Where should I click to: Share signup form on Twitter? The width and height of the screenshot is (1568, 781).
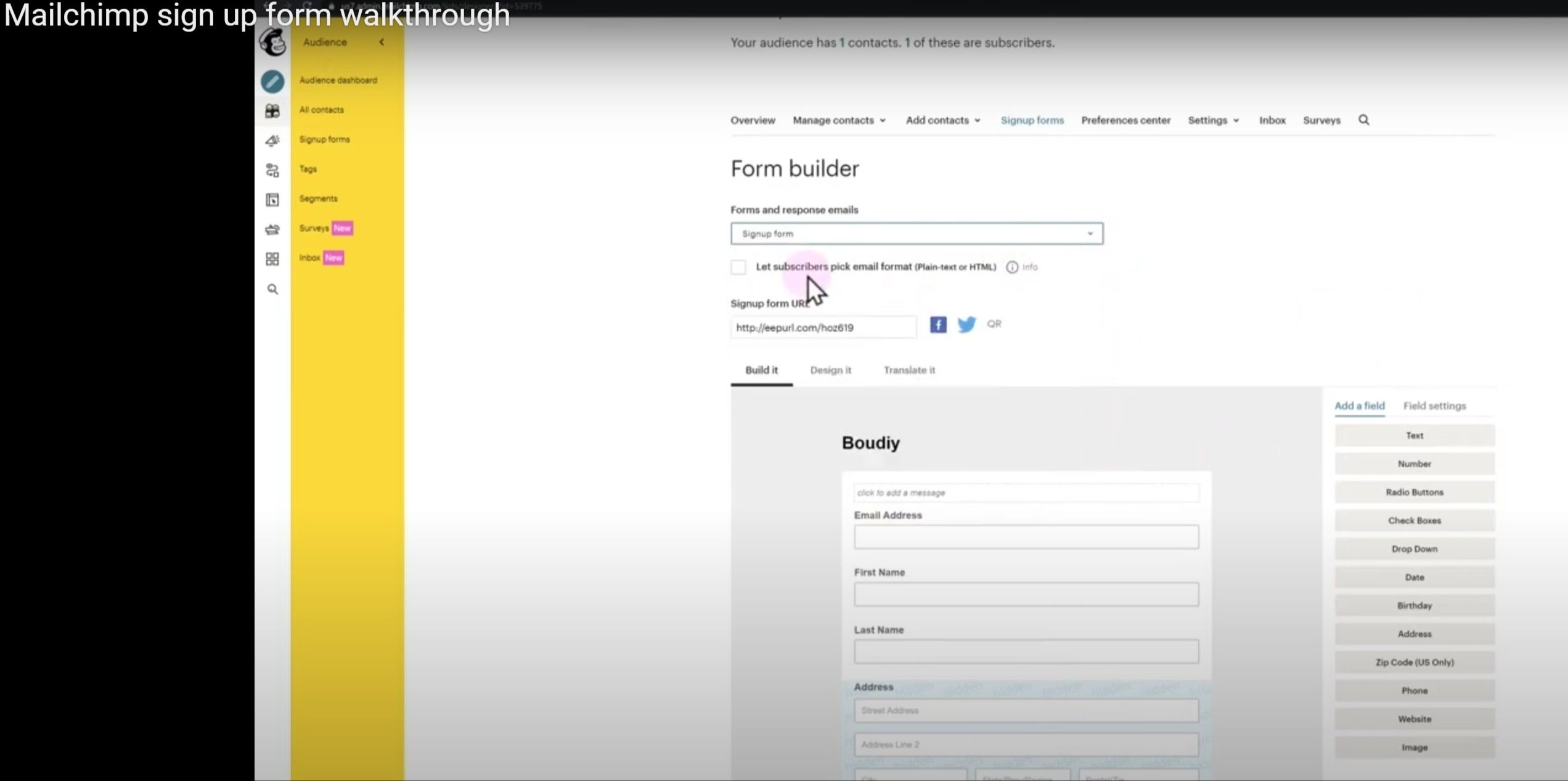click(x=966, y=325)
